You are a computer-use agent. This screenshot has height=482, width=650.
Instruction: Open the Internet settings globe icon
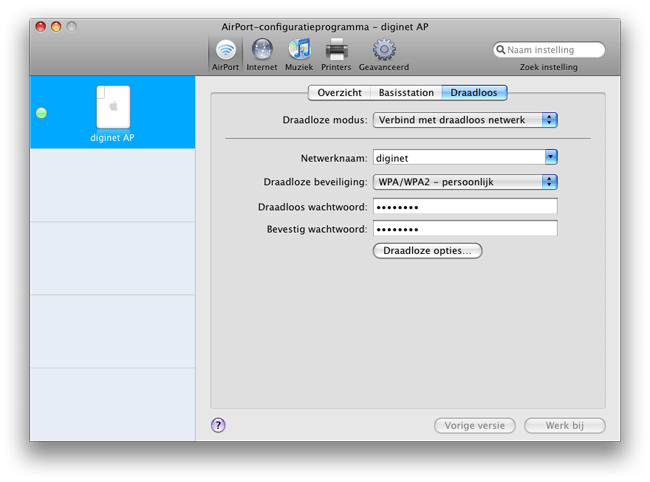(x=262, y=49)
